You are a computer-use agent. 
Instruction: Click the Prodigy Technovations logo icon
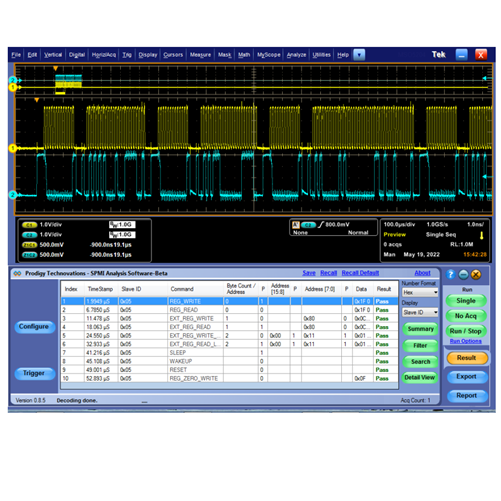(17, 273)
